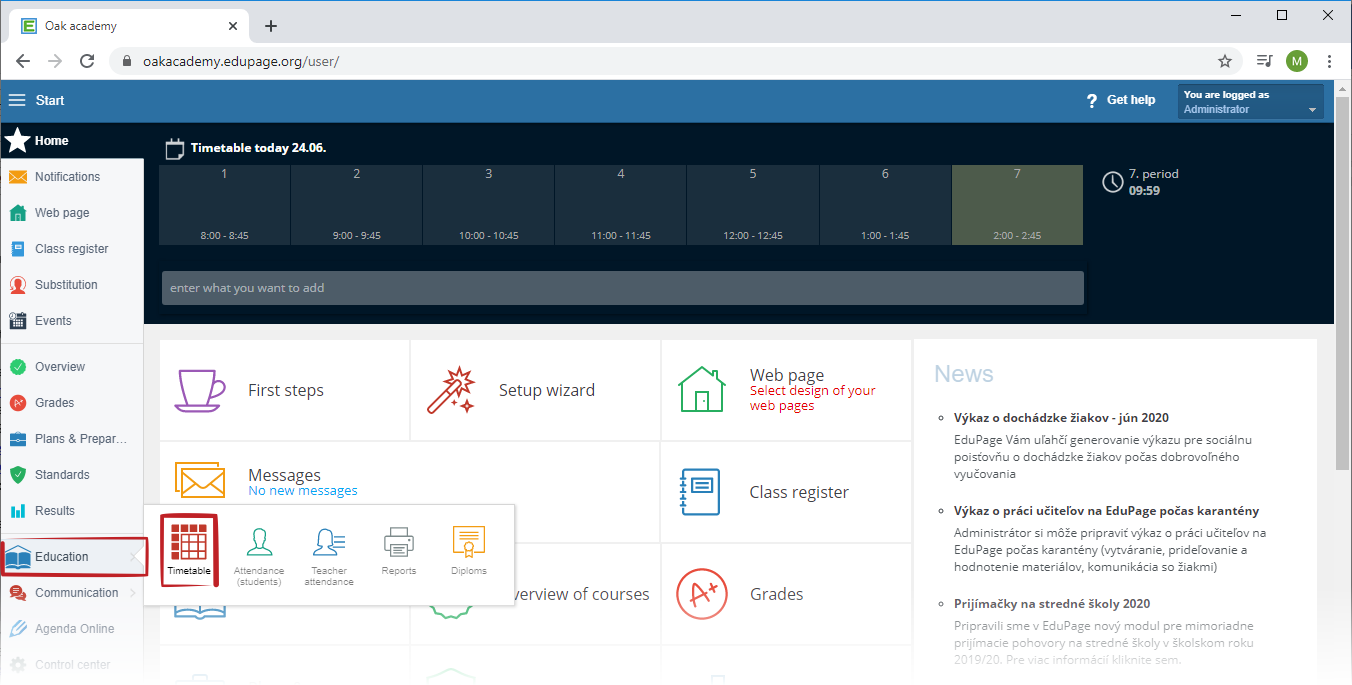1352x685 pixels.
Task: Click the Grades red icon in sidebar
Action: point(18,403)
